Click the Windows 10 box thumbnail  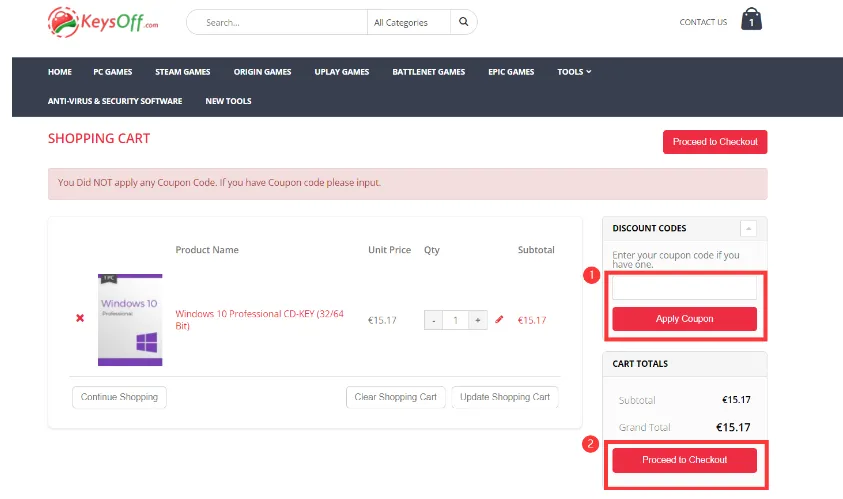(x=130, y=320)
